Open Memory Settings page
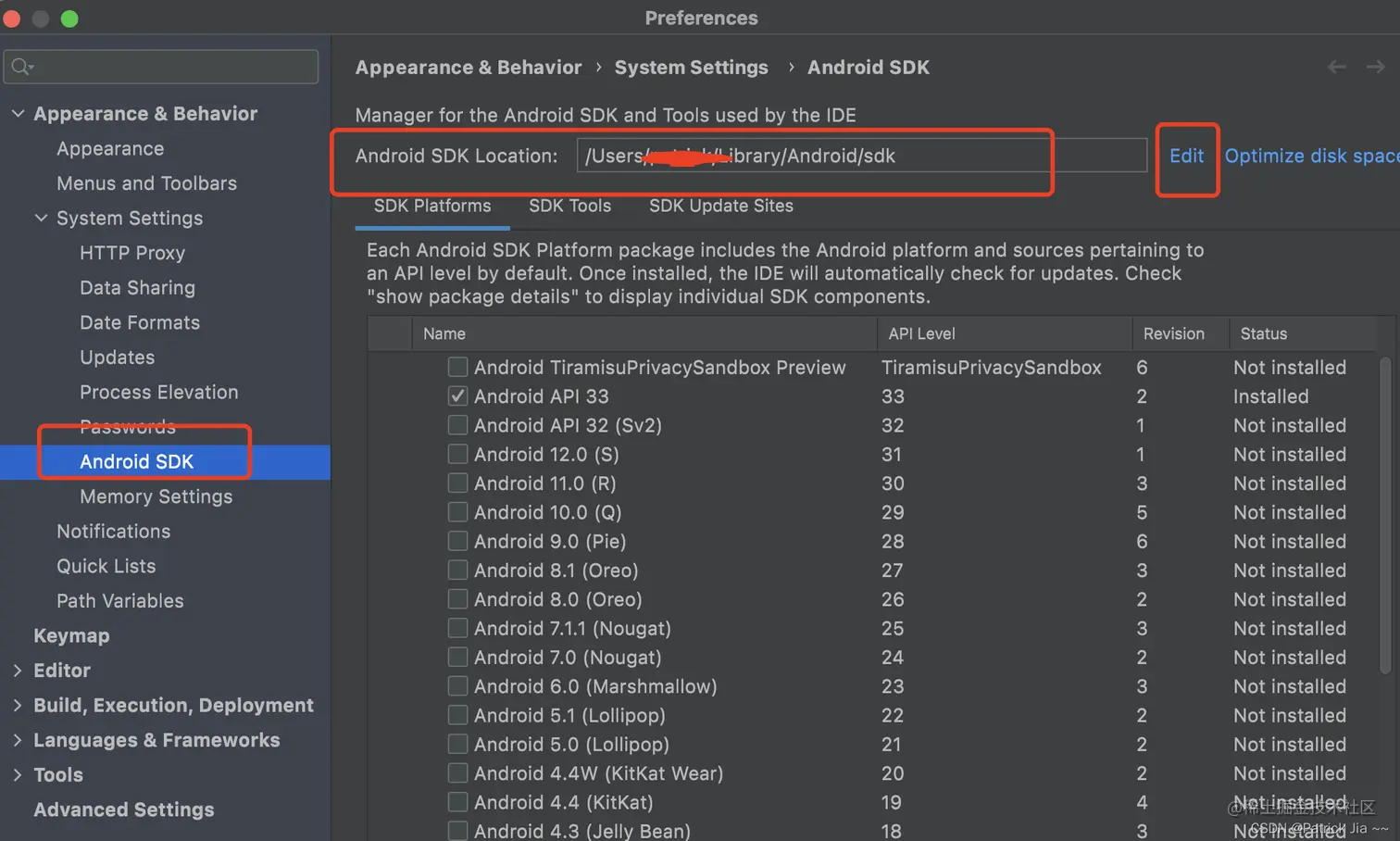The height and width of the screenshot is (841, 1400). [x=156, y=496]
